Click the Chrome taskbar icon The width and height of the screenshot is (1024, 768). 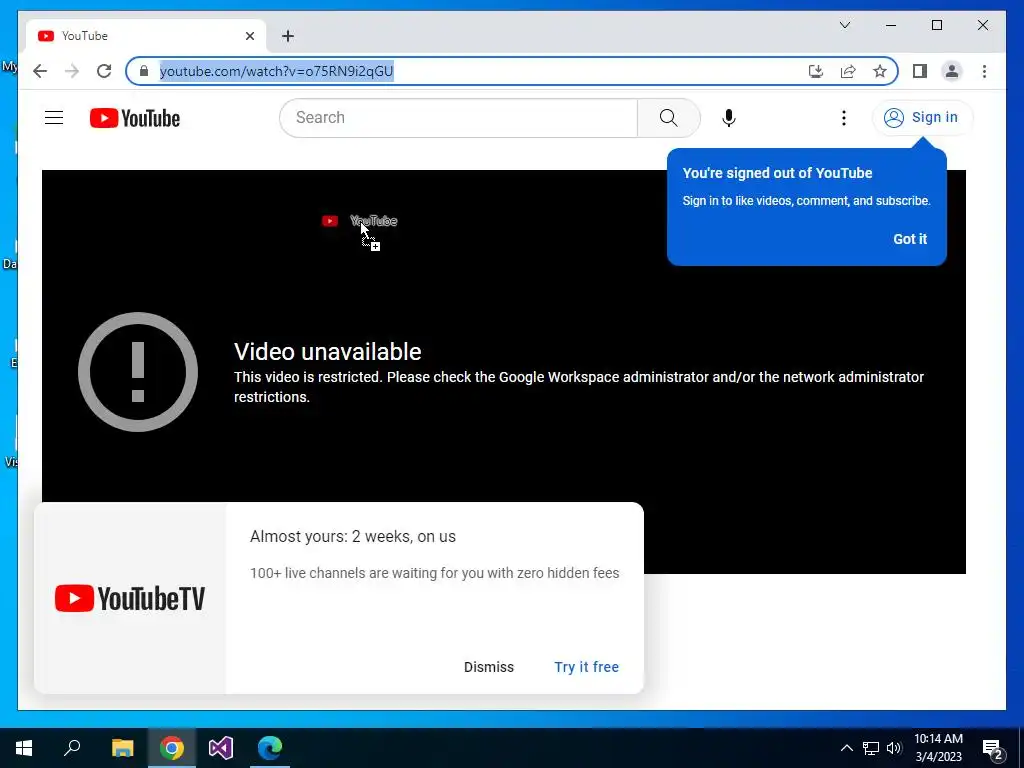172,748
